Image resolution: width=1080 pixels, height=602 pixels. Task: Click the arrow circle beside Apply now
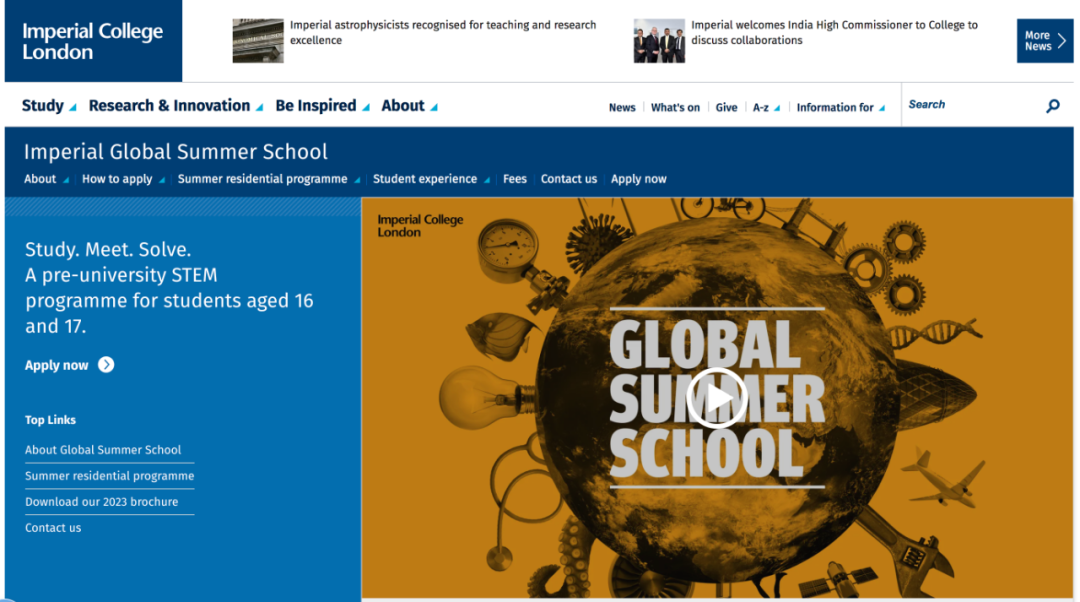(x=106, y=364)
